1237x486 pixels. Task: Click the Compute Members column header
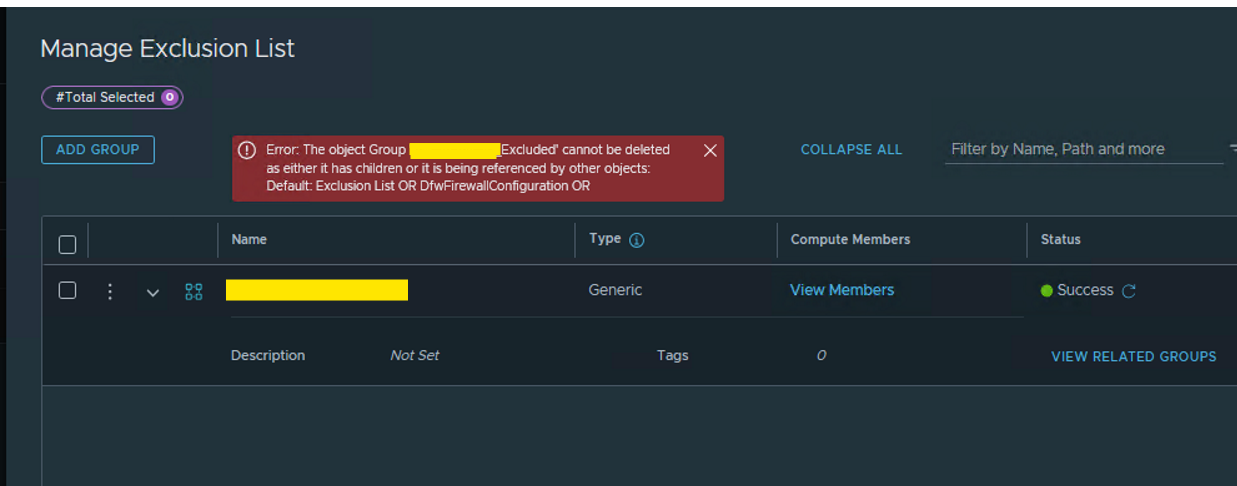click(x=850, y=240)
